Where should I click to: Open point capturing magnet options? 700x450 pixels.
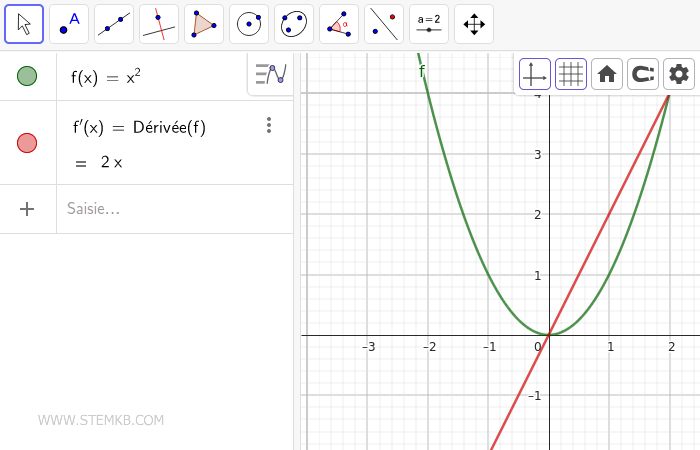pos(643,74)
